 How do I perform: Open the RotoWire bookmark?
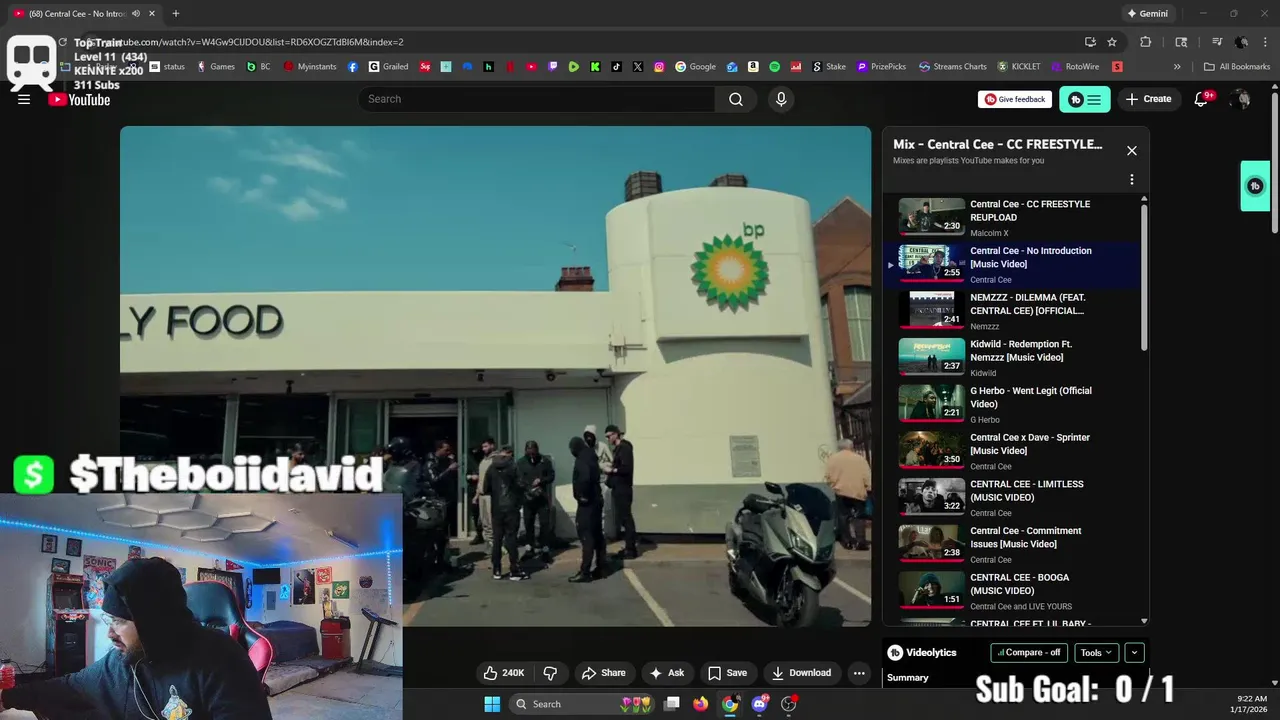coord(1075,67)
